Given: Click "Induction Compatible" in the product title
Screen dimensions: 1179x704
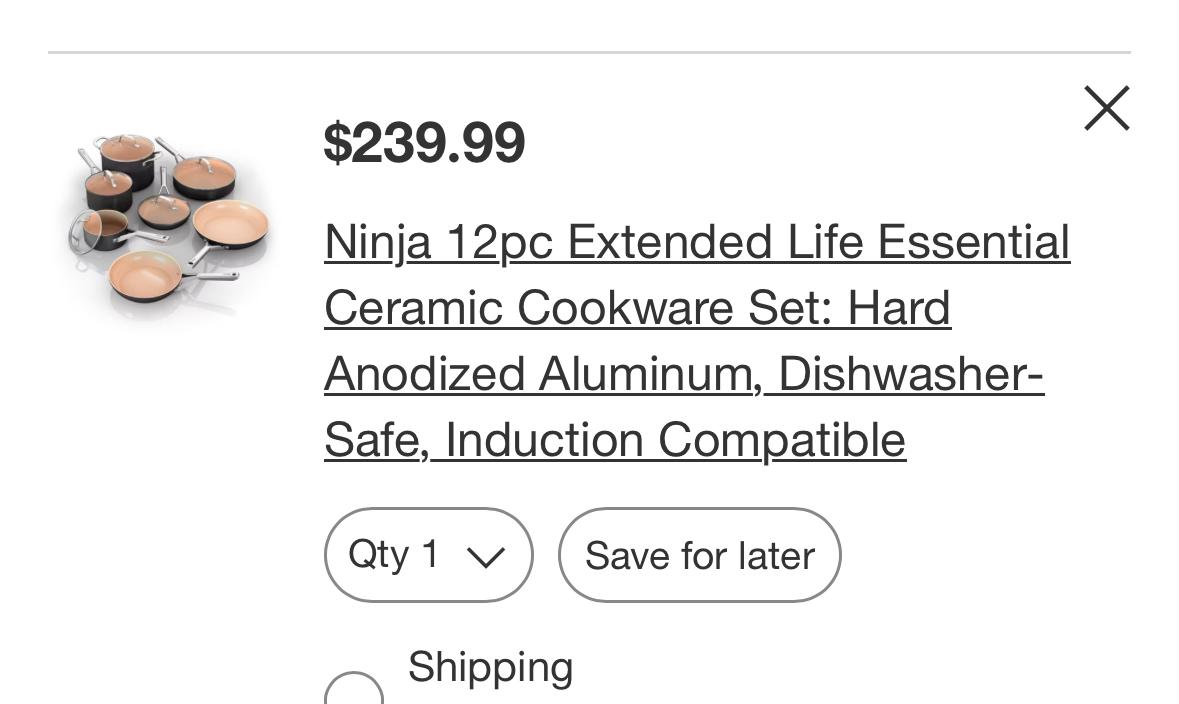Looking at the screenshot, I should [x=676, y=440].
